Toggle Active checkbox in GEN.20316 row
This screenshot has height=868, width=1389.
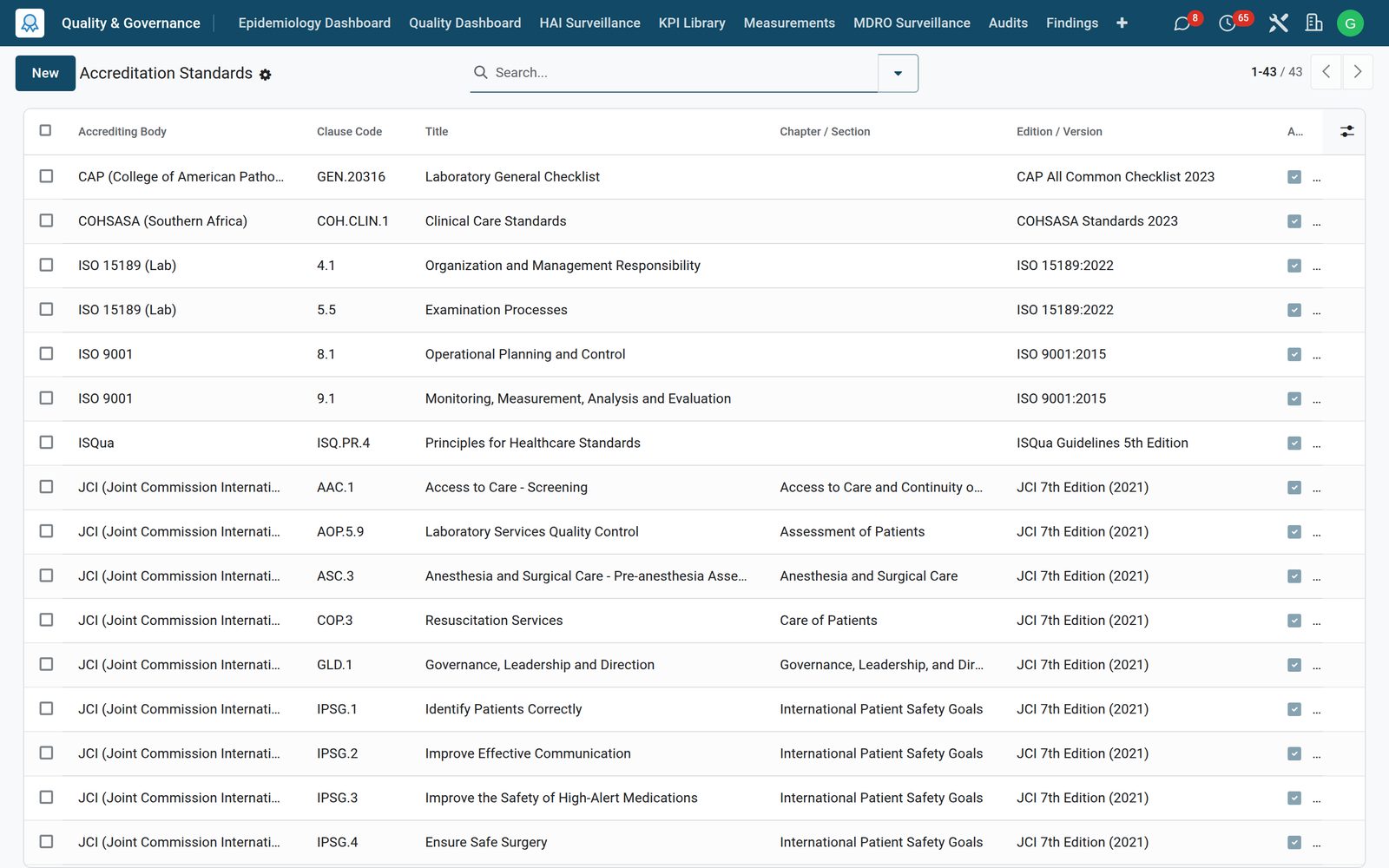coord(1294,177)
